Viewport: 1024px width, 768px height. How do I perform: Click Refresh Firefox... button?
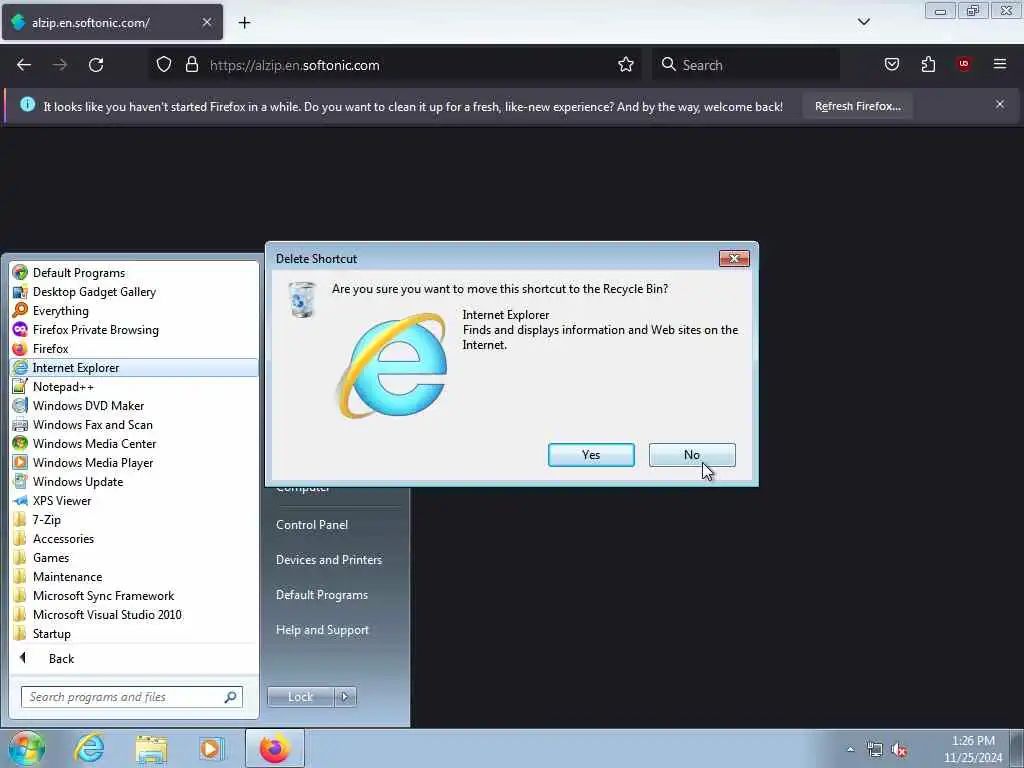pos(857,106)
